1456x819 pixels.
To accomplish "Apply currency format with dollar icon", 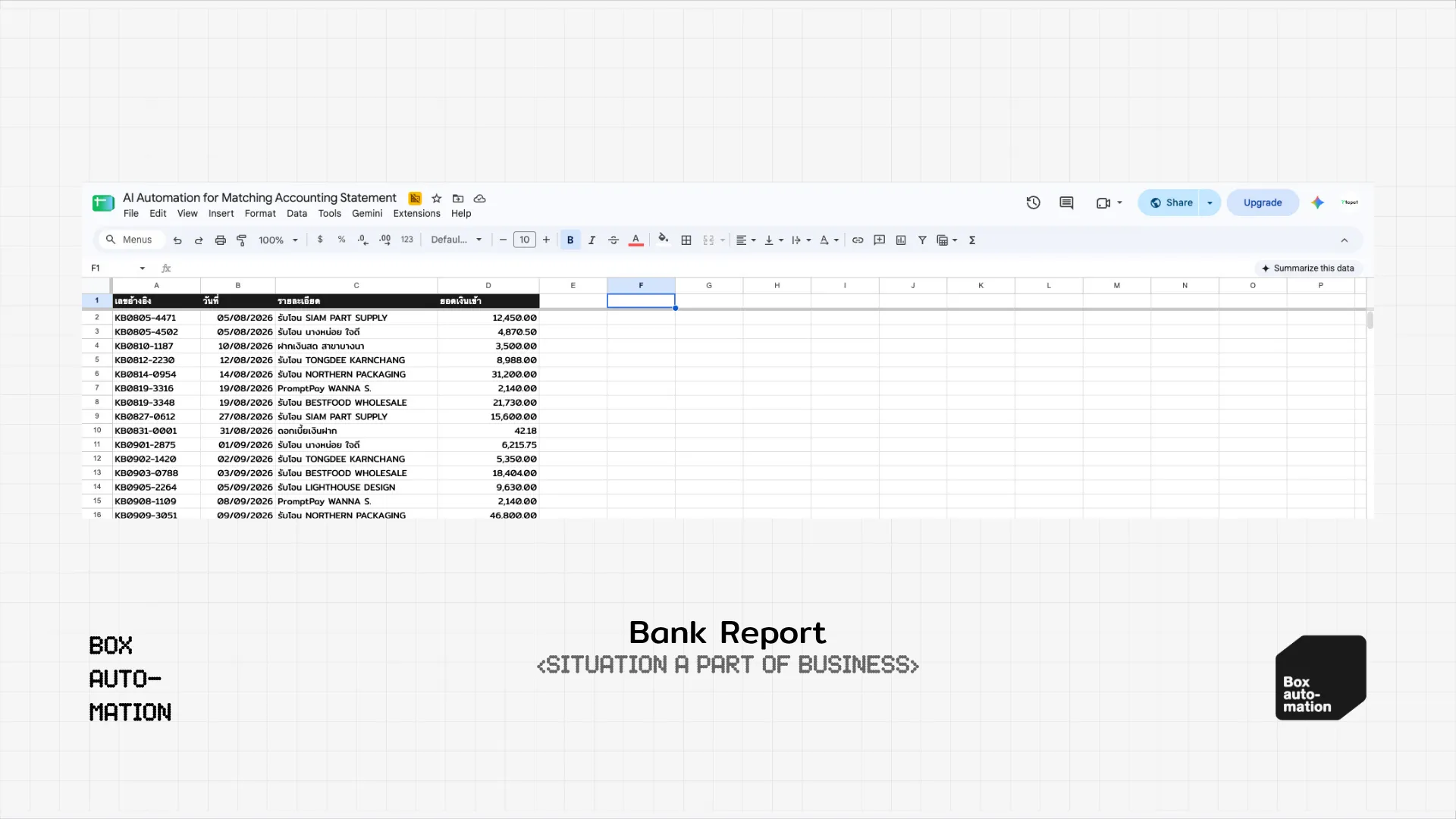I will (320, 240).
